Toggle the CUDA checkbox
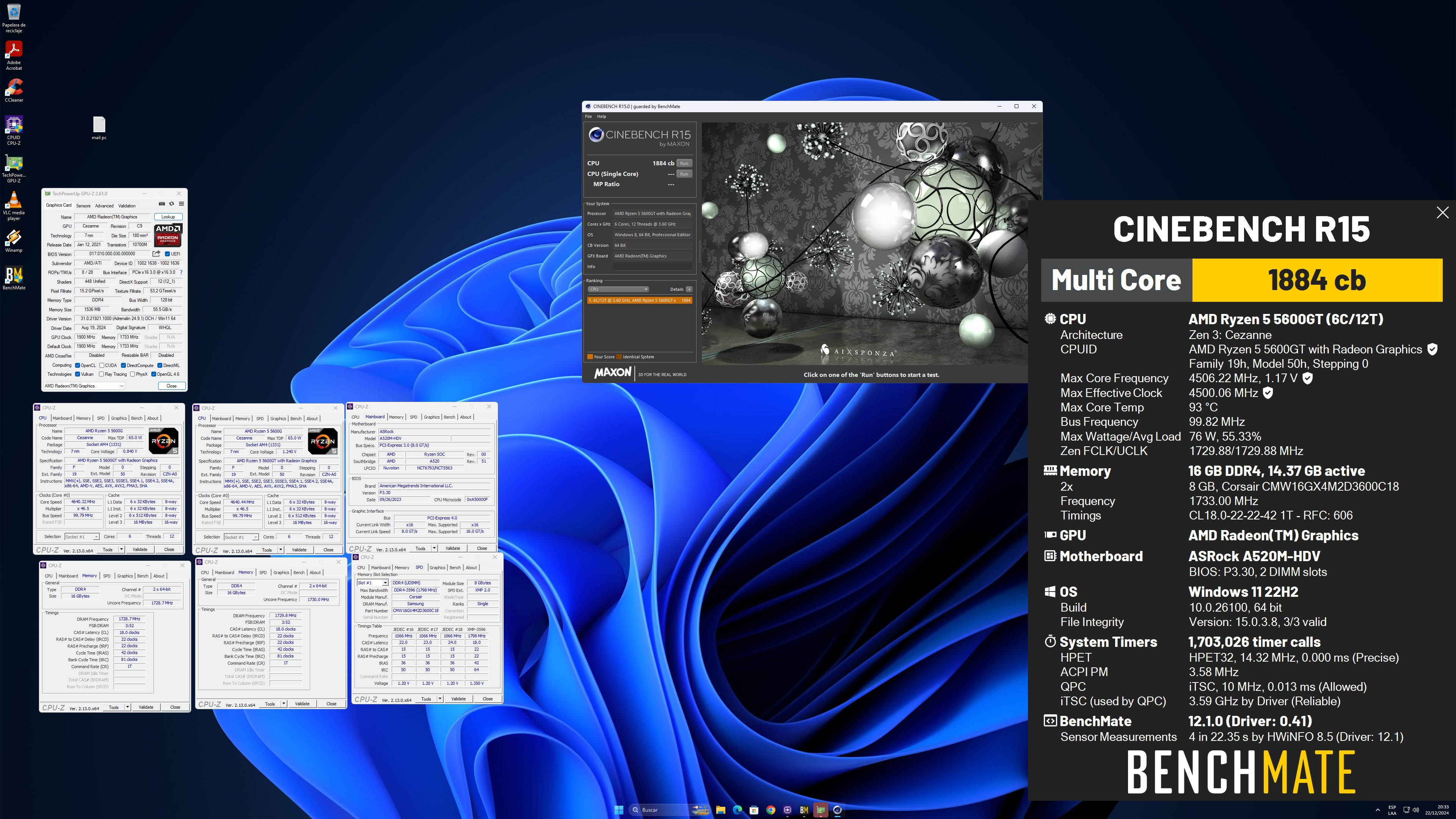This screenshot has width=1456, height=819. (x=102, y=365)
